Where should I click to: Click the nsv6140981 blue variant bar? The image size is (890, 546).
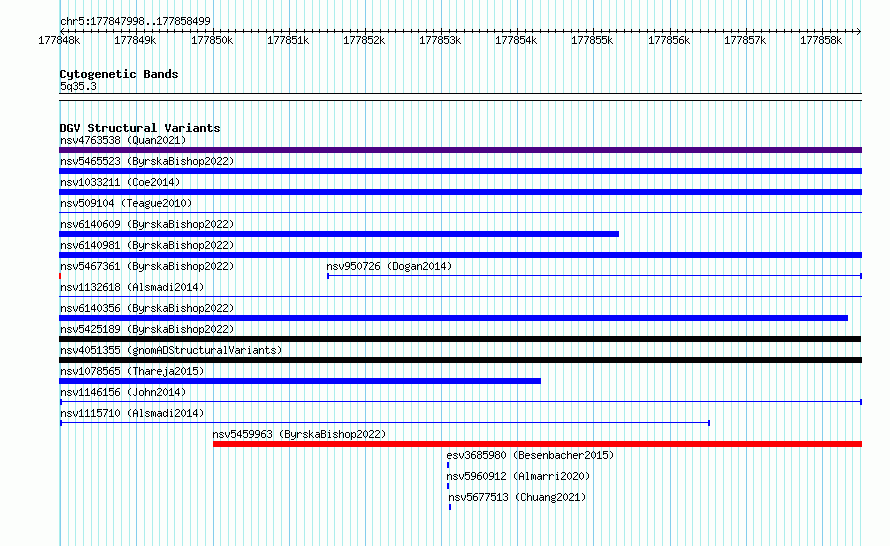coord(460,255)
